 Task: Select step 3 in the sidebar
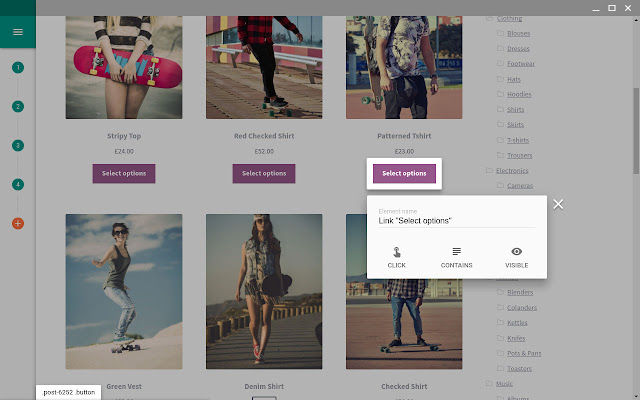pyautogui.click(x=18, y=145)
